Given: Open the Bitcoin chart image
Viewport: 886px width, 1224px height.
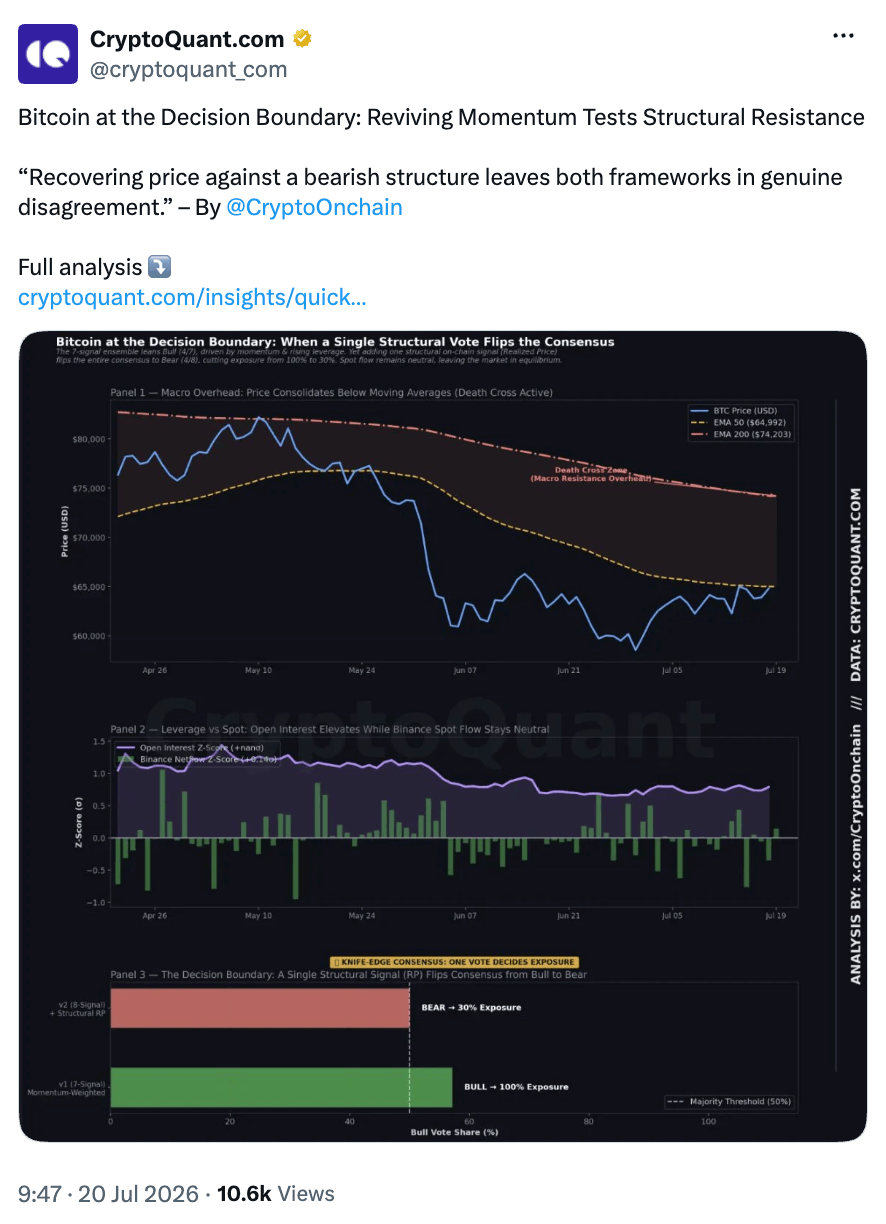Looking at the screenshot, I should coord(443,736).
